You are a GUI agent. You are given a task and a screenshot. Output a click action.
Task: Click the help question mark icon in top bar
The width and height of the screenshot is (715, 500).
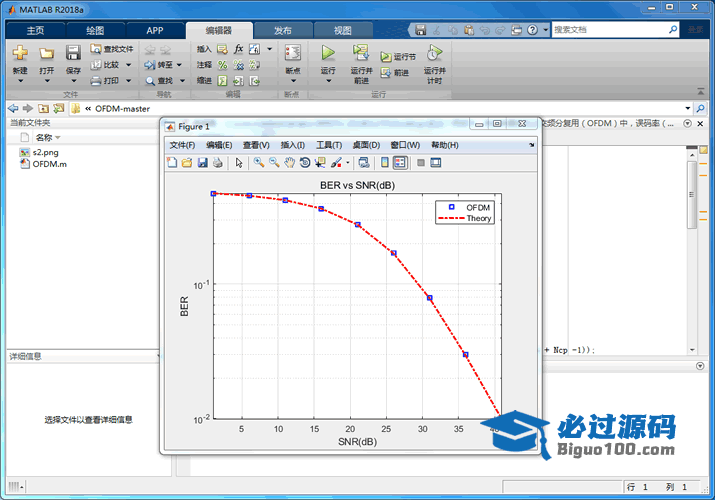[532, 30]
